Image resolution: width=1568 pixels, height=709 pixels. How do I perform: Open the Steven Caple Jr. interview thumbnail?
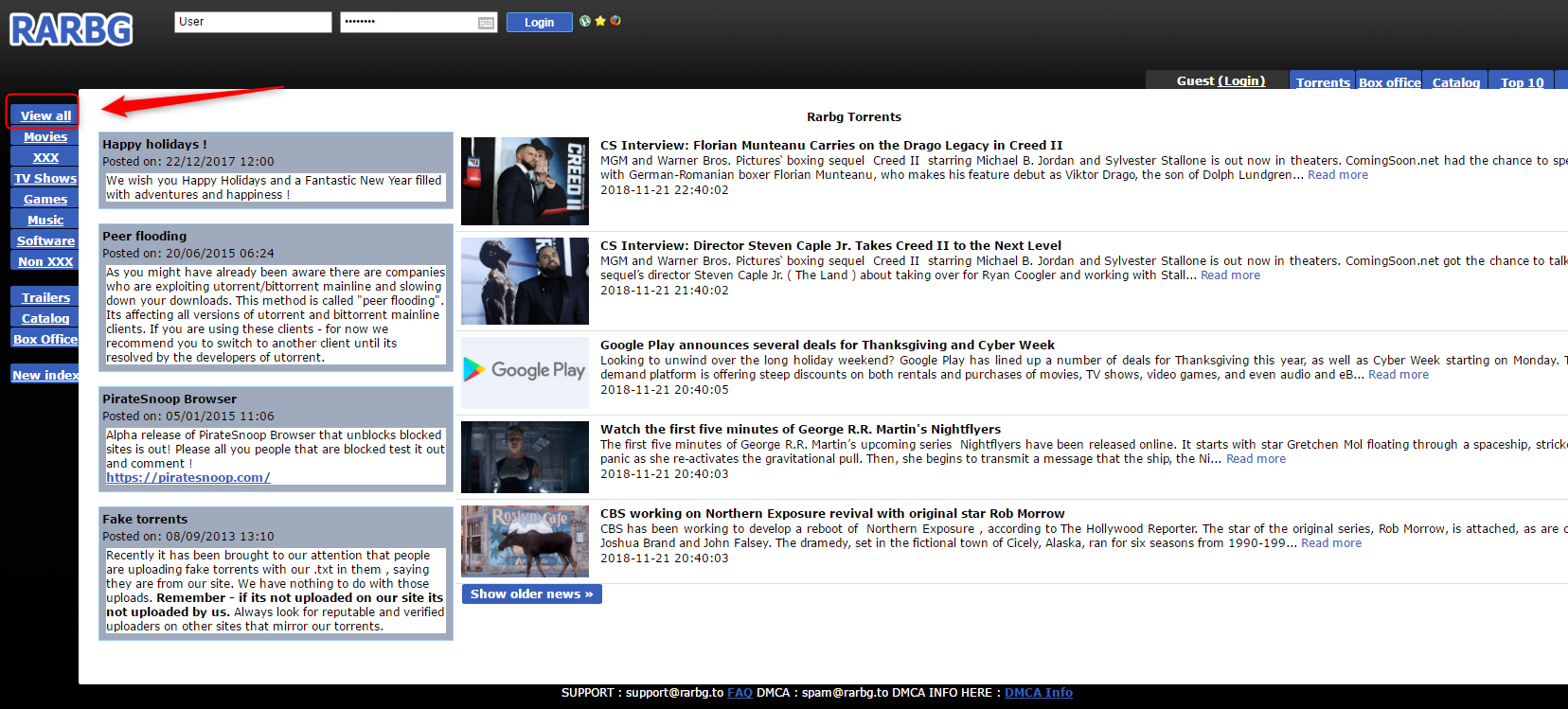525,281
